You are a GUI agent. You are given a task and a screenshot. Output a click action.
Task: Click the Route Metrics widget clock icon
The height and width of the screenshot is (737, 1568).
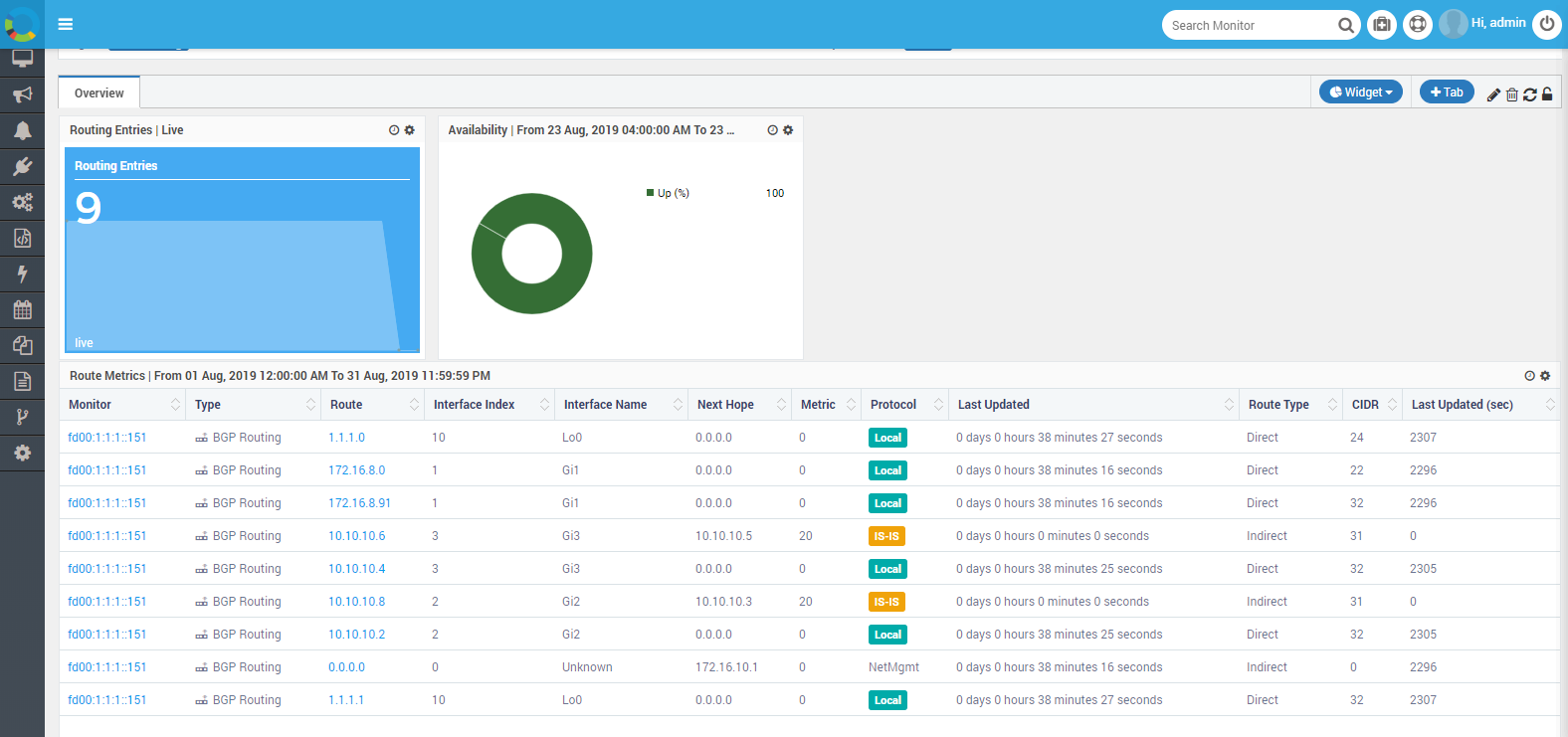point(1530,376)
